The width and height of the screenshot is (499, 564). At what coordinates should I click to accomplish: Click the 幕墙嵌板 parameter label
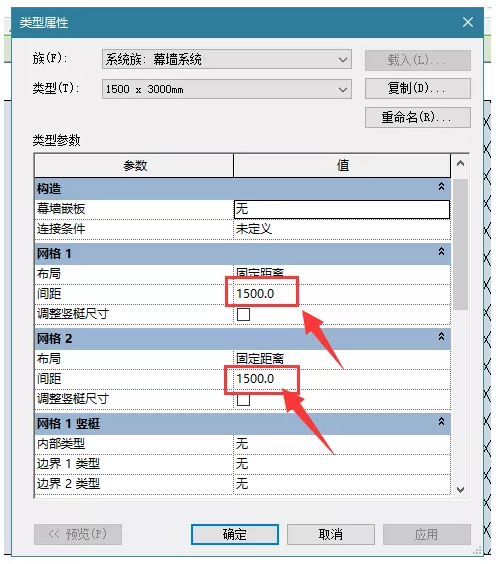[x=61, y=209]
